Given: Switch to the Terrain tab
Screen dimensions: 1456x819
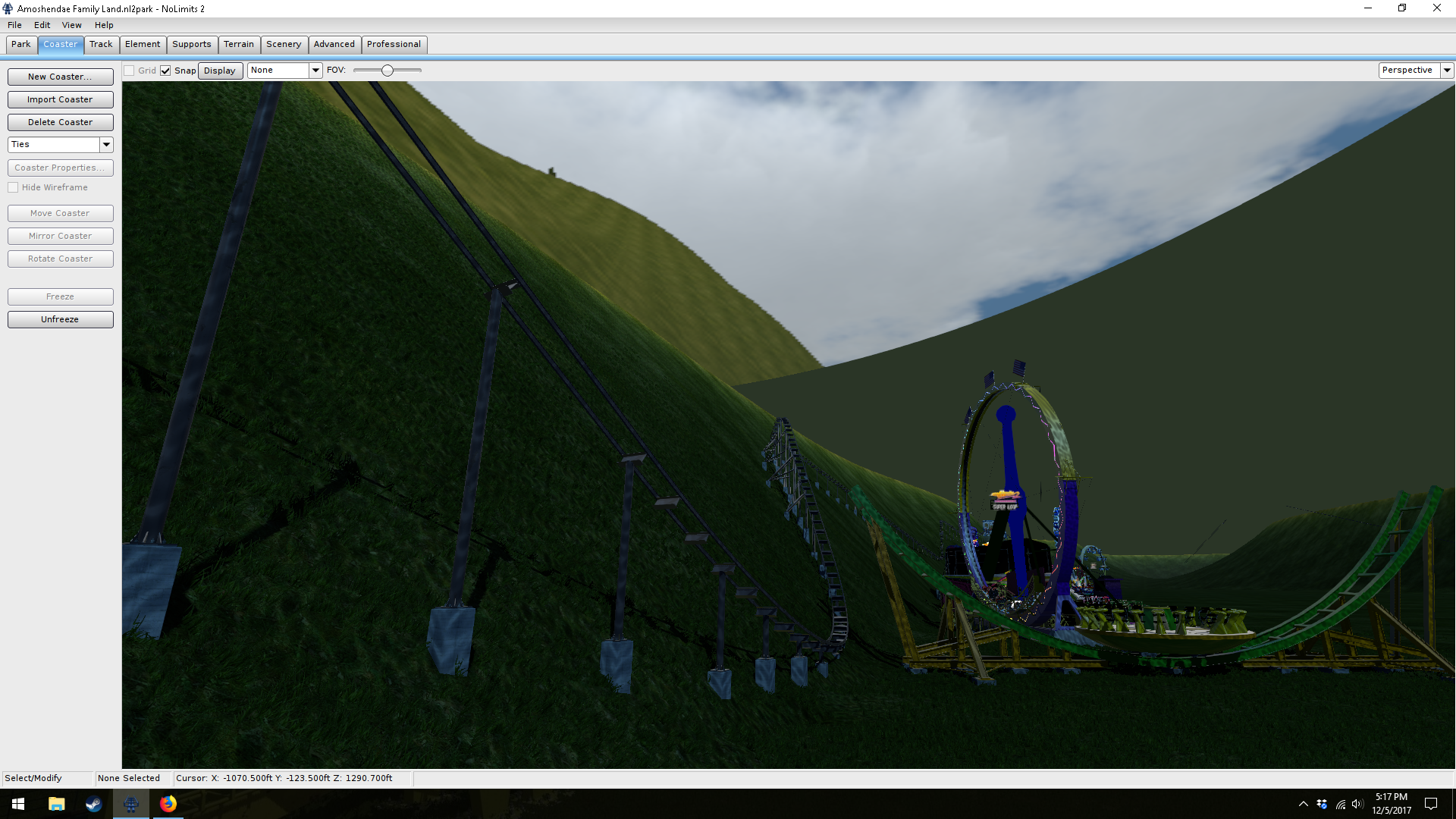Looking at the screenshot, I should [x=238, y=44].
